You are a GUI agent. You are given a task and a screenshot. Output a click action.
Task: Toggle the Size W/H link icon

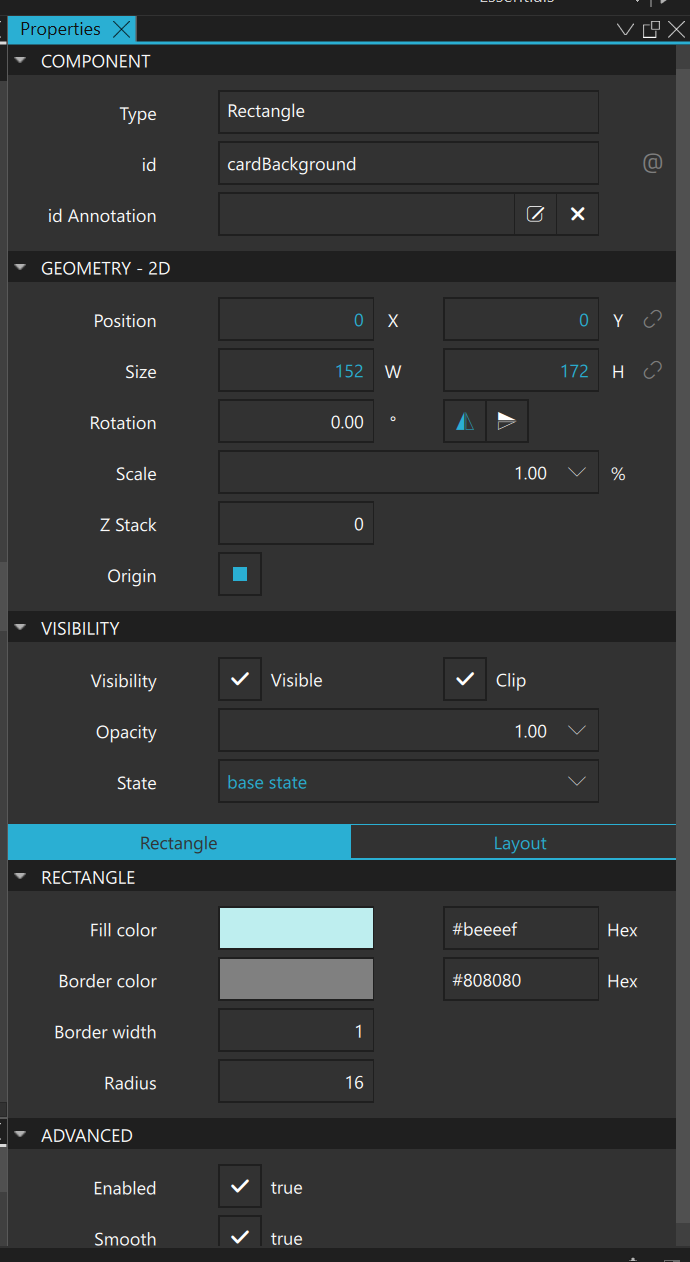(x=652, y=371)
